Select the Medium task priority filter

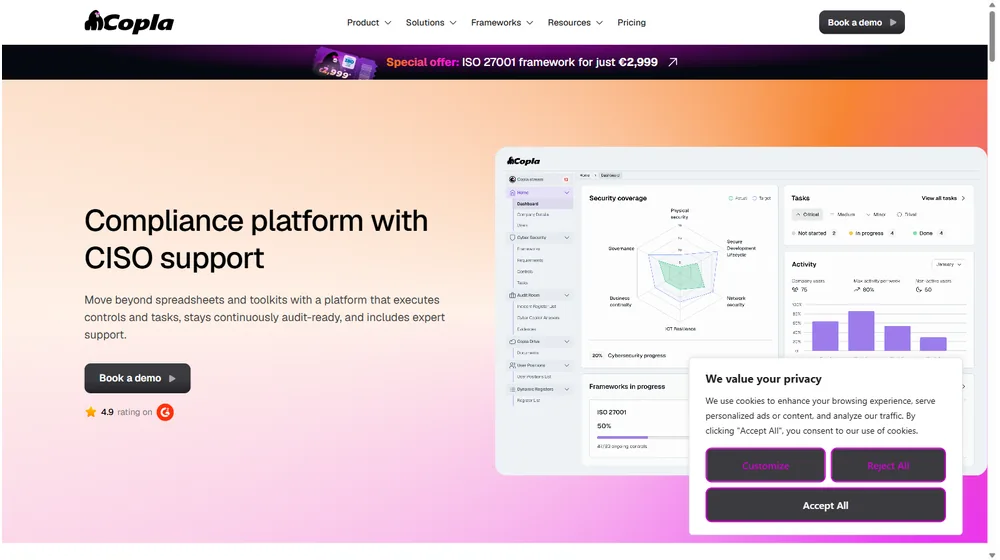click(x=842, y=214)
